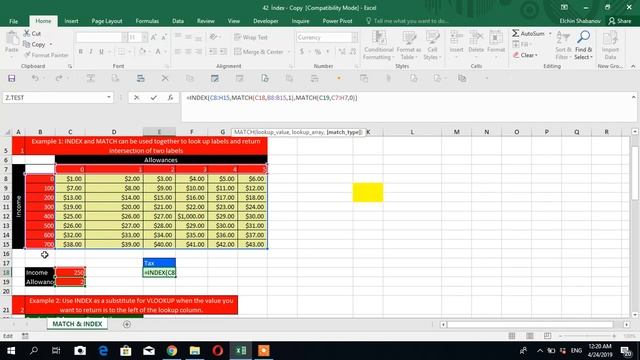
Task: Open Cell Styles gallery
Action: pyautogui.click(x=432, y=45)
